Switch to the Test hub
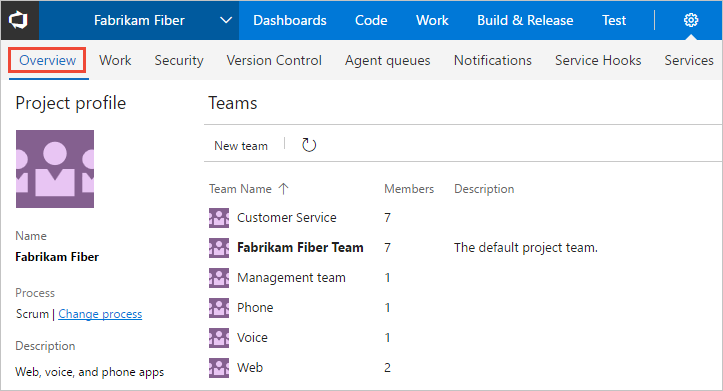Screen dimensions: 723x391 [x=614, y=20]
